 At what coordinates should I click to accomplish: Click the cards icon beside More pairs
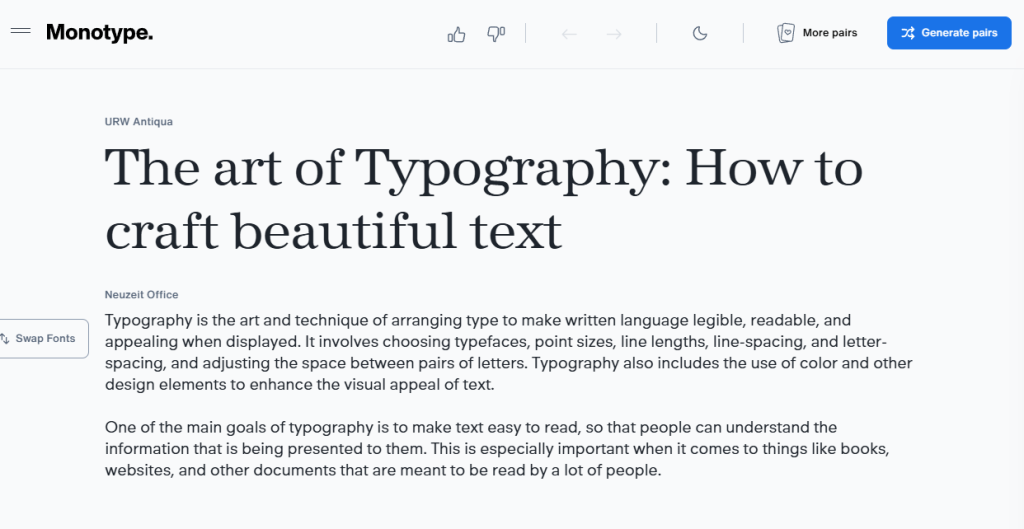coord(786,33)
